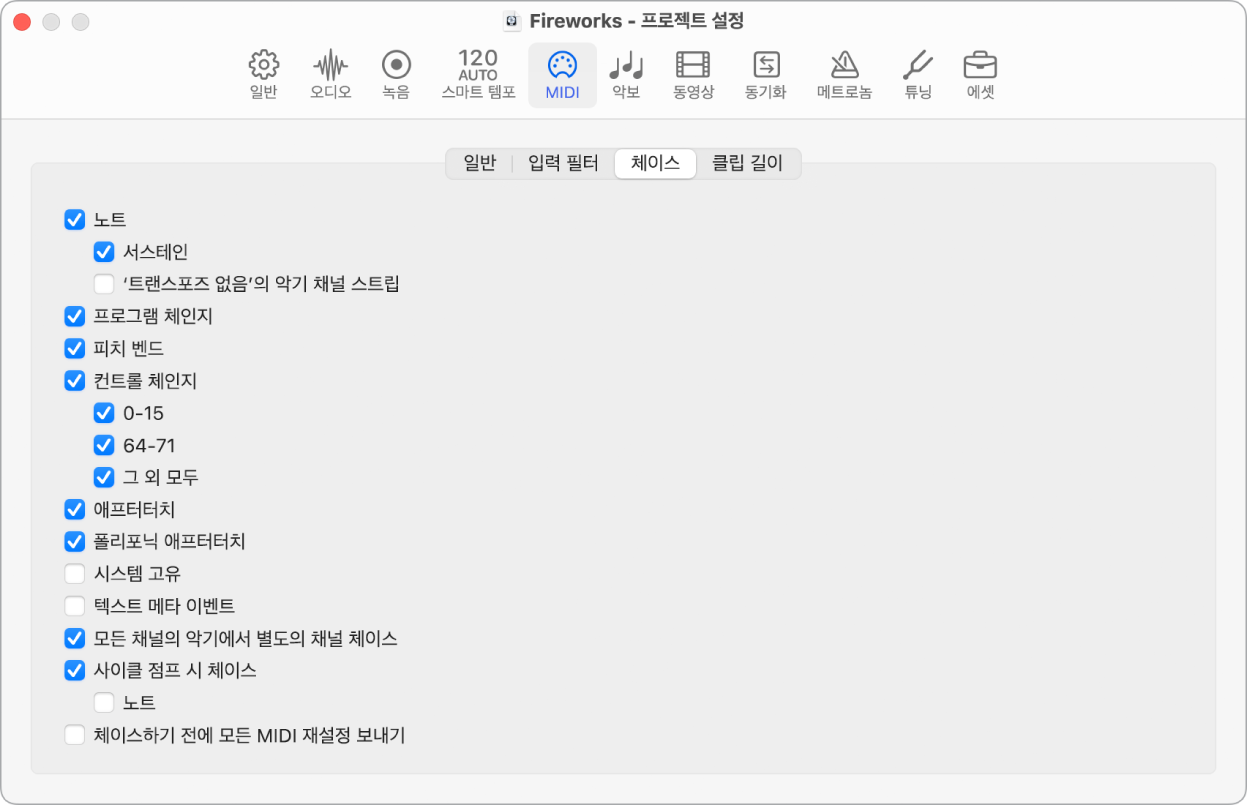Enable the 텍스트 메타 이벤트 checkbox
The height and width of the screenshot is (806, 1248).
pyautogui.click(x=74, y=606)
